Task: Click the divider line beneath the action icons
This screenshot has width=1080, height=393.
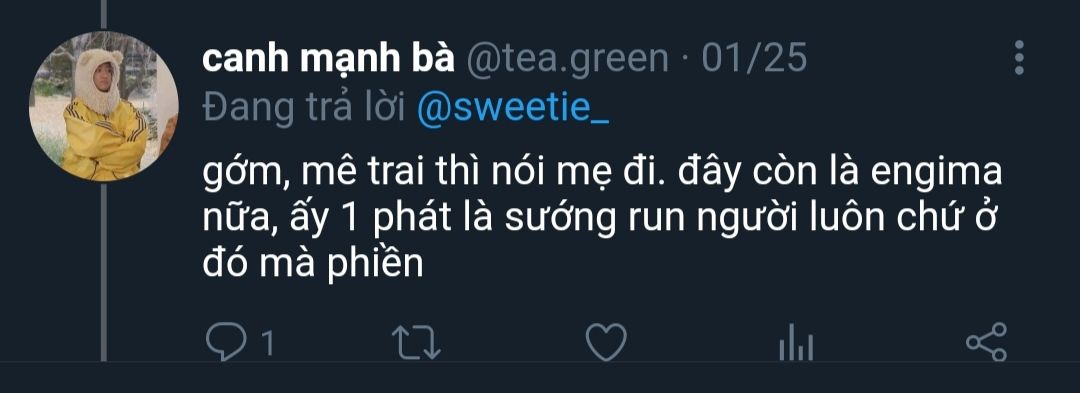Action: click(x=540, y=362)
